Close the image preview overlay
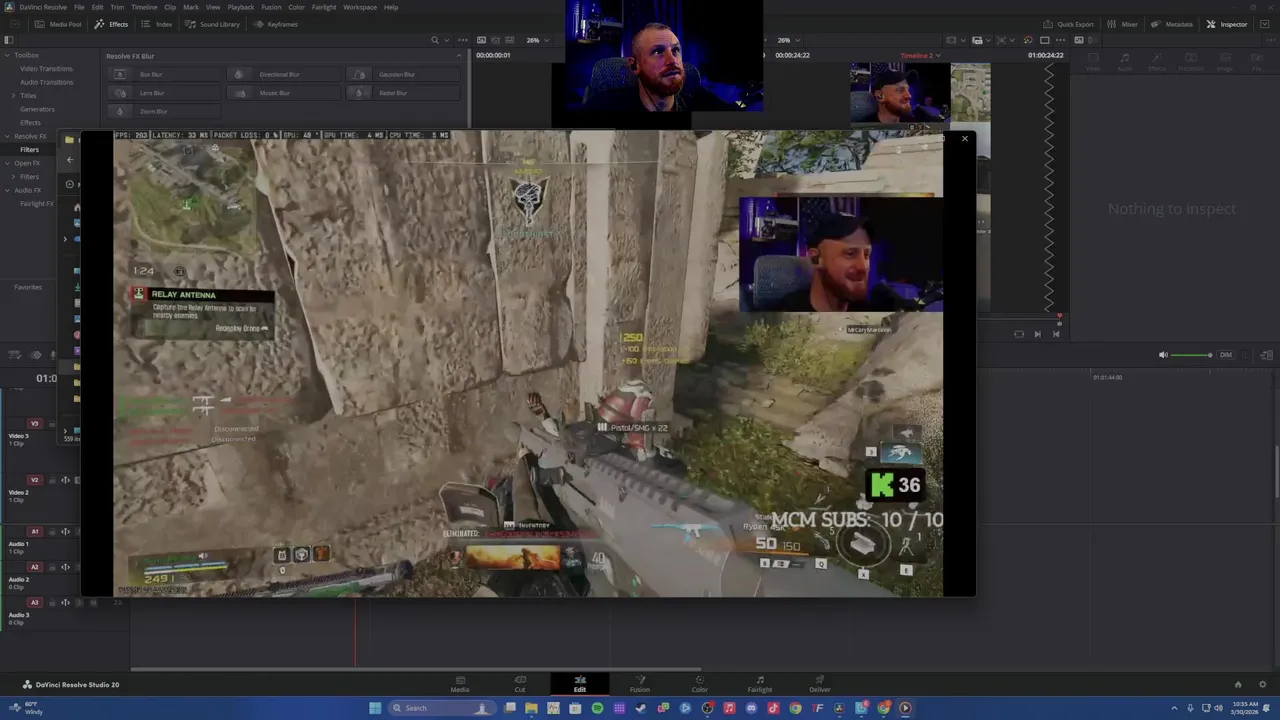 click(x=964, y=139)
